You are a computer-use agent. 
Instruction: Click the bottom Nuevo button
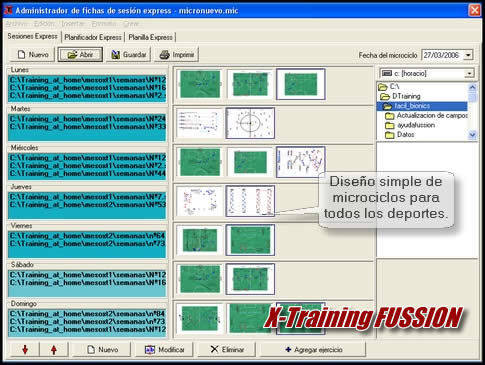tap(102, 350)
